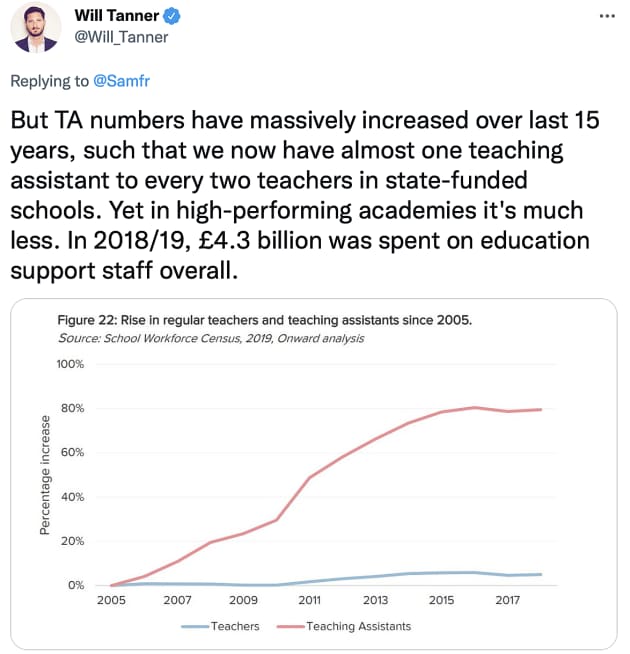Click the Percentage increase axis title
Screen dimensions: 630x654
point(45,475)
